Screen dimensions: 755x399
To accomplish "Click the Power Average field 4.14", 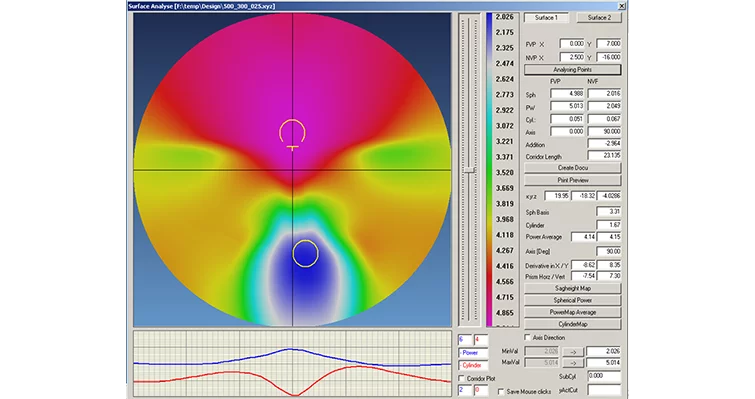I will point(584,237).
